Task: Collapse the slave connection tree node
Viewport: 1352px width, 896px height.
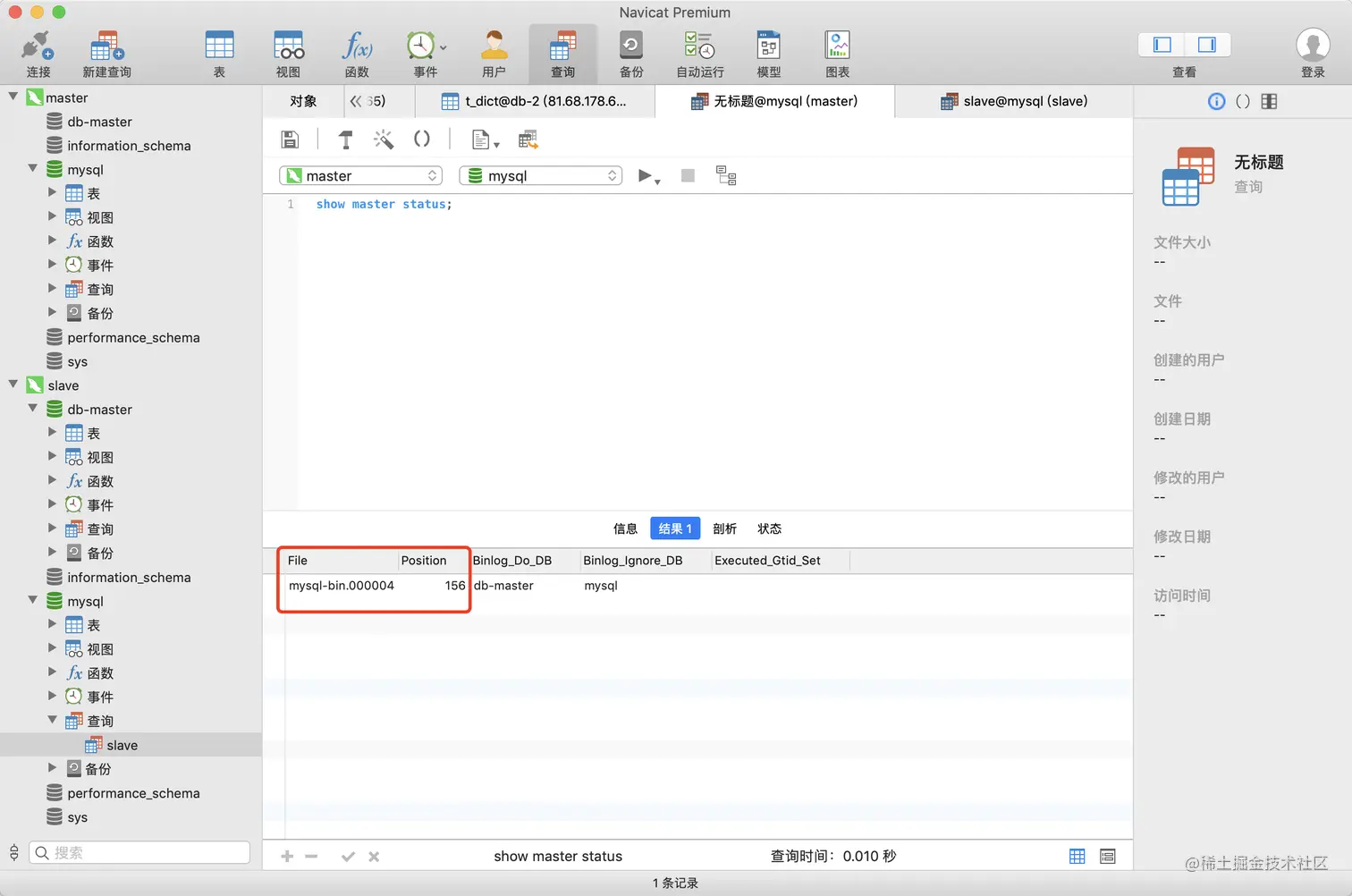Action: pos(13,385)
